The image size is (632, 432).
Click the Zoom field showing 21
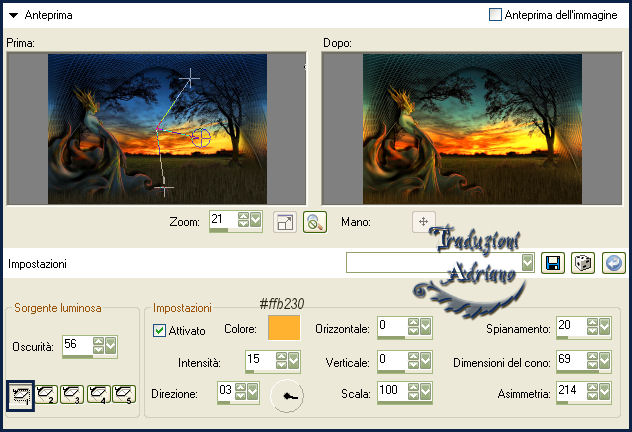(x=223, y=220)
